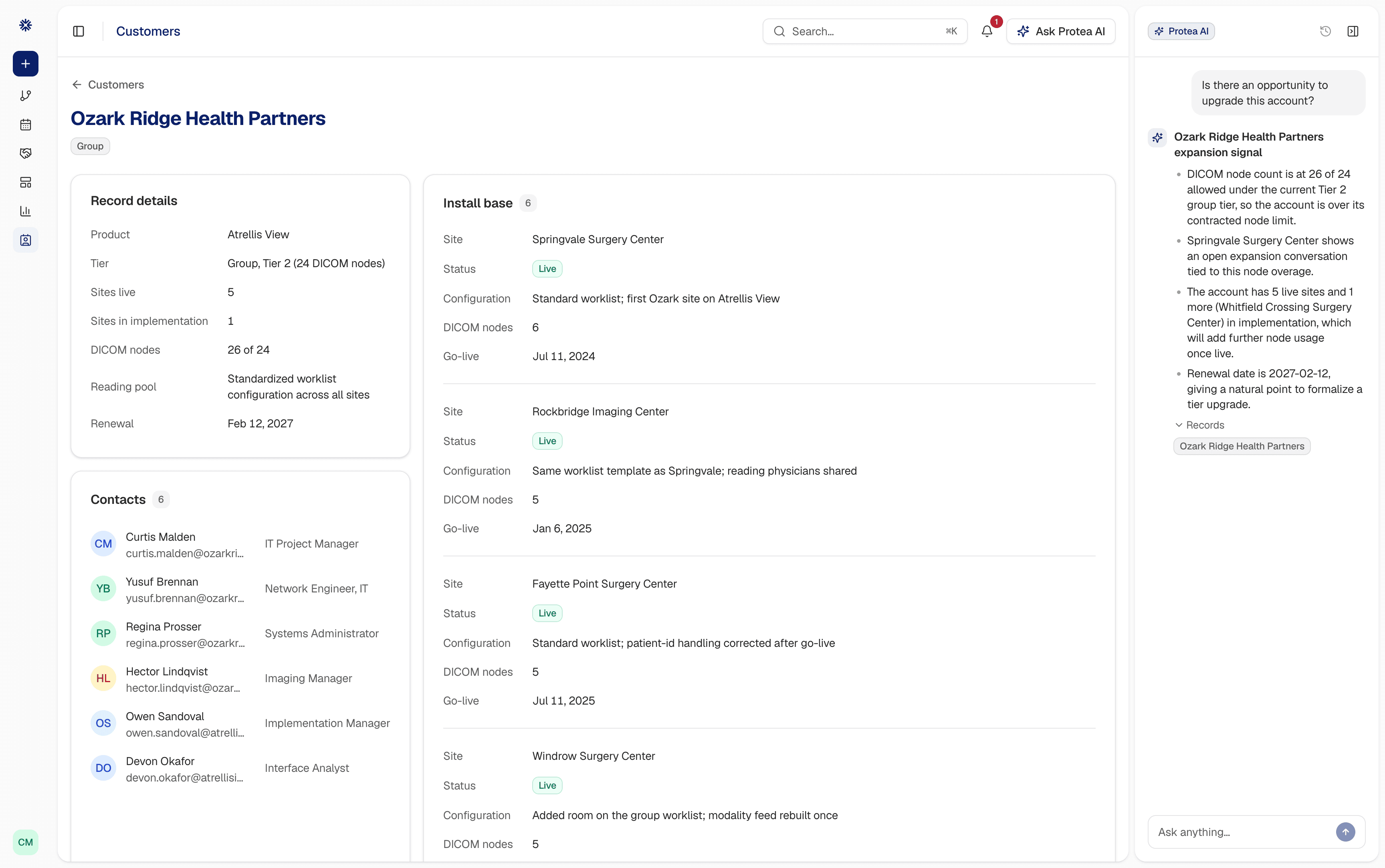Click site name Windrow Surgery Center
Screen dimensions: 1385x868
point(593,756)
